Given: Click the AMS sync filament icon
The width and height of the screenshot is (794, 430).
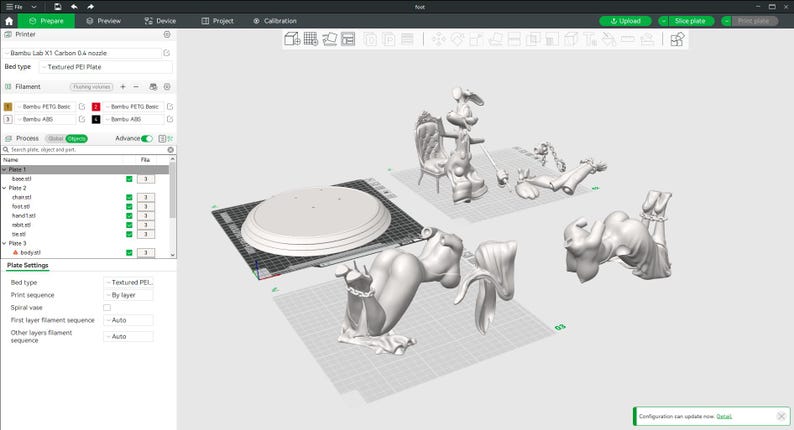Looking at the screenshot, I should click(x=153, y=87).
